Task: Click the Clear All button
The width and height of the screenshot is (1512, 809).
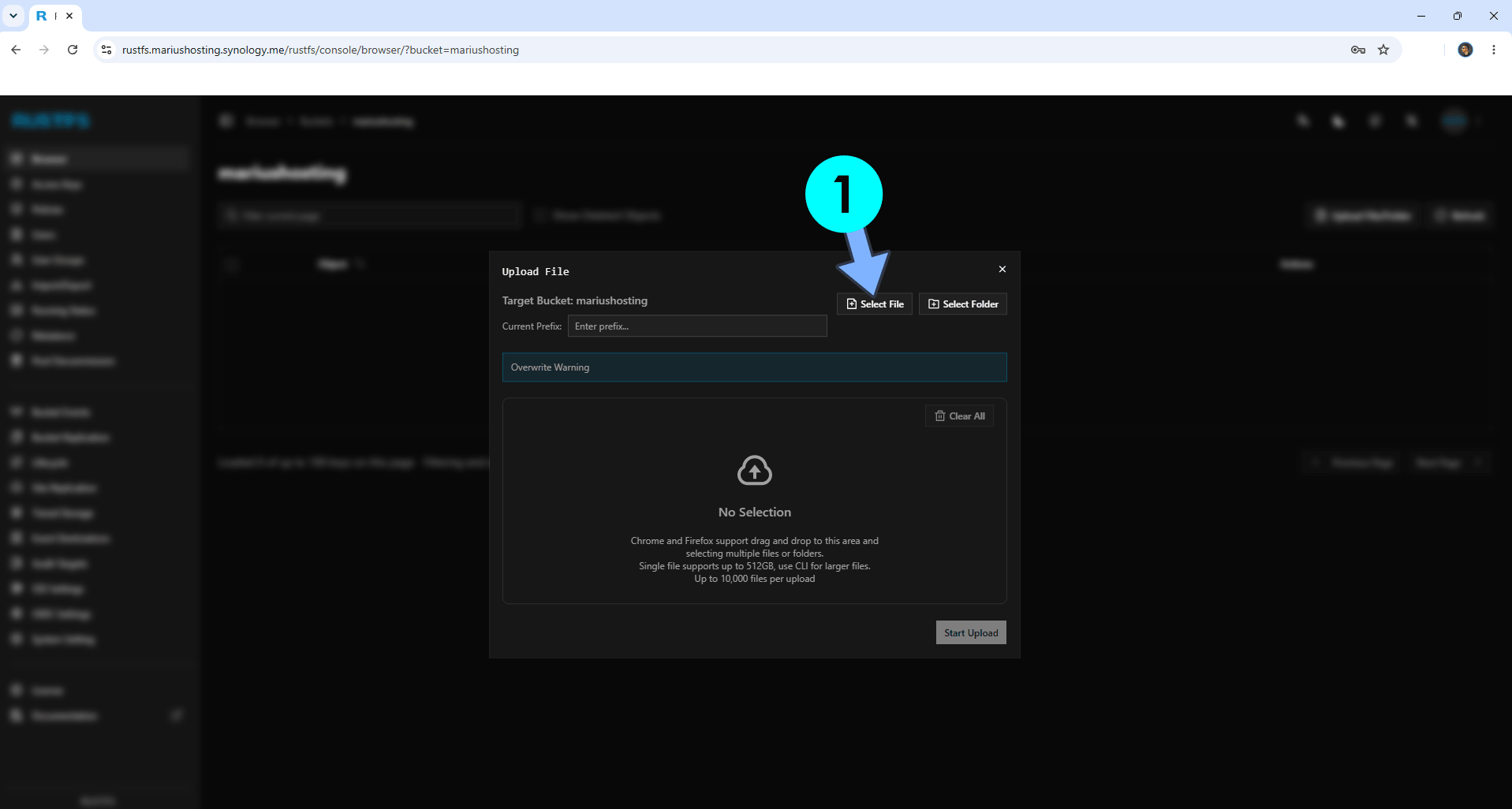Action: (x=959, y=416)
